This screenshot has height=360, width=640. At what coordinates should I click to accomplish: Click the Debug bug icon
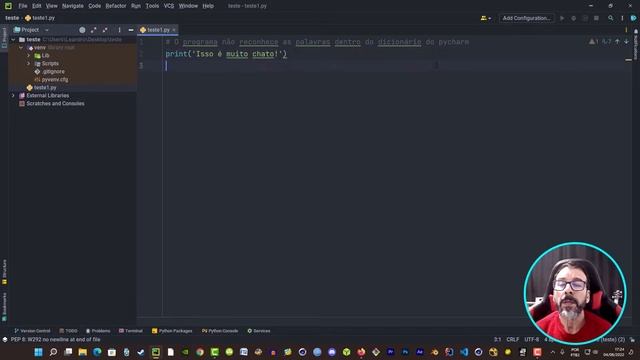573,18
